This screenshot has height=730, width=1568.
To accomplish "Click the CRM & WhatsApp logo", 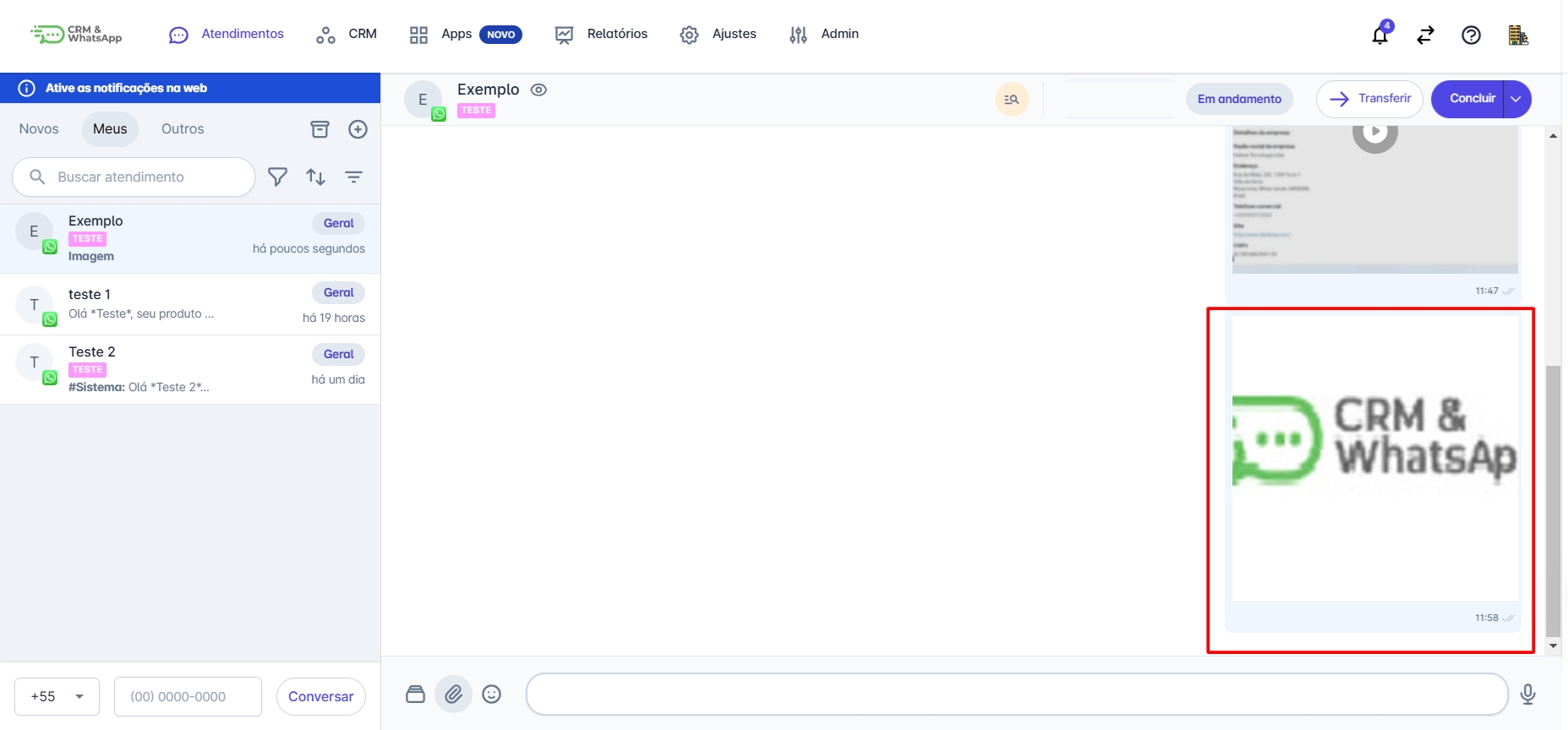I will (76, 34).
